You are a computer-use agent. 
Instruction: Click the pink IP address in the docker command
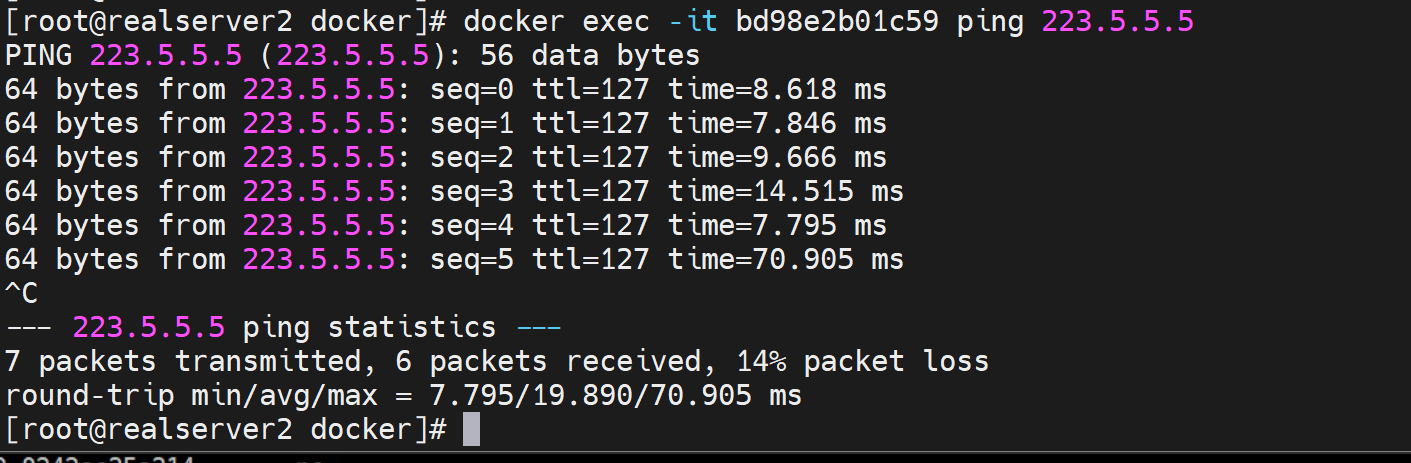point(1118,21)
